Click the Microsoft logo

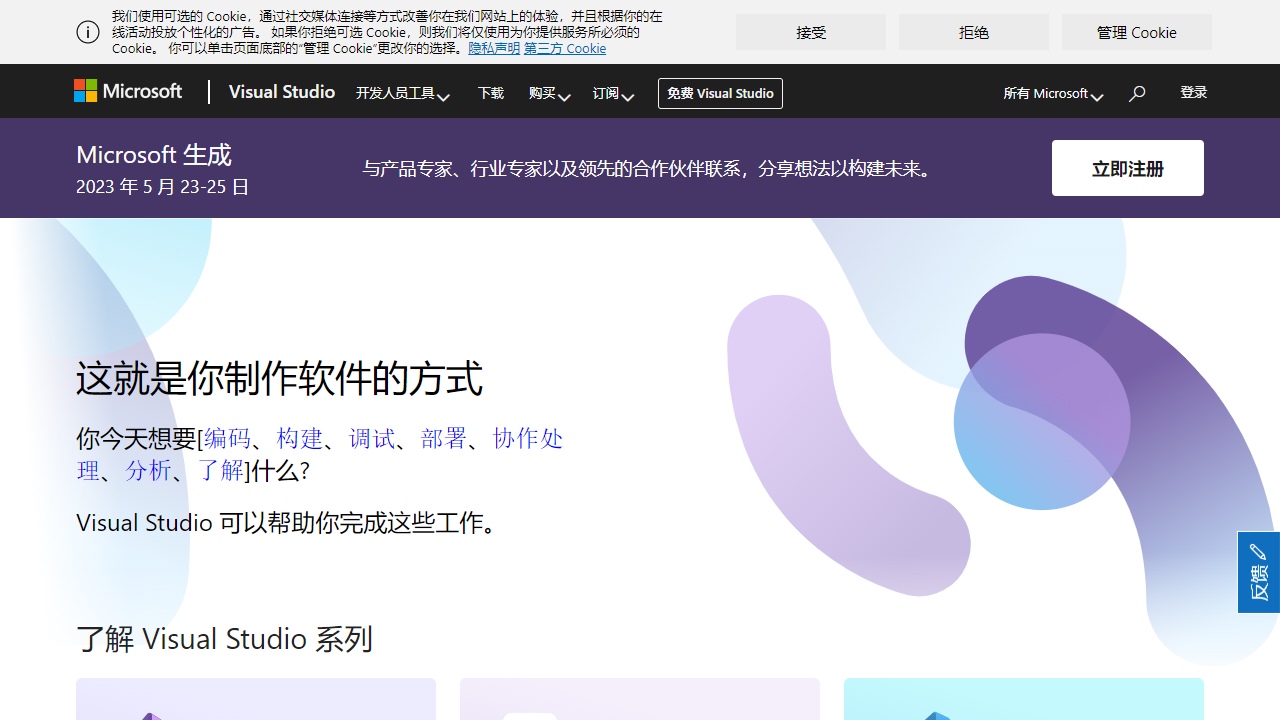[128, 91]
